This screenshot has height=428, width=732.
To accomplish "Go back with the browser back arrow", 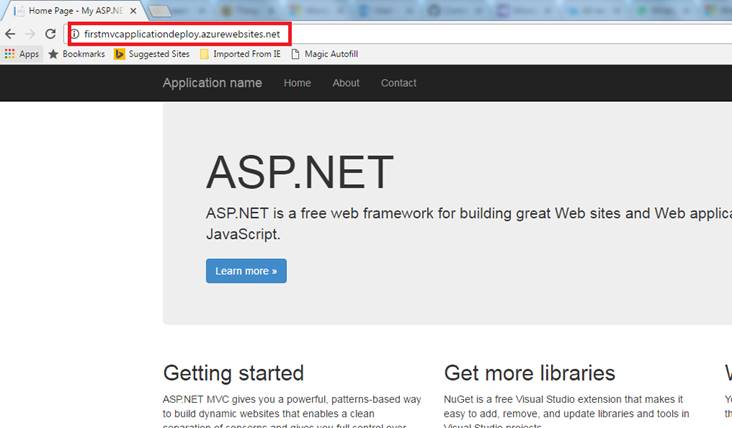I will point(10,34).
